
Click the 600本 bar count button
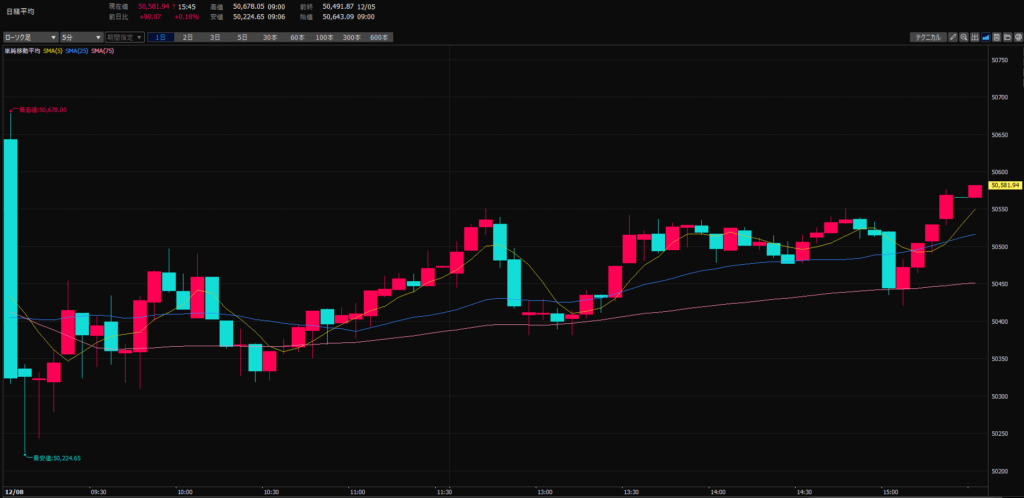379,37
